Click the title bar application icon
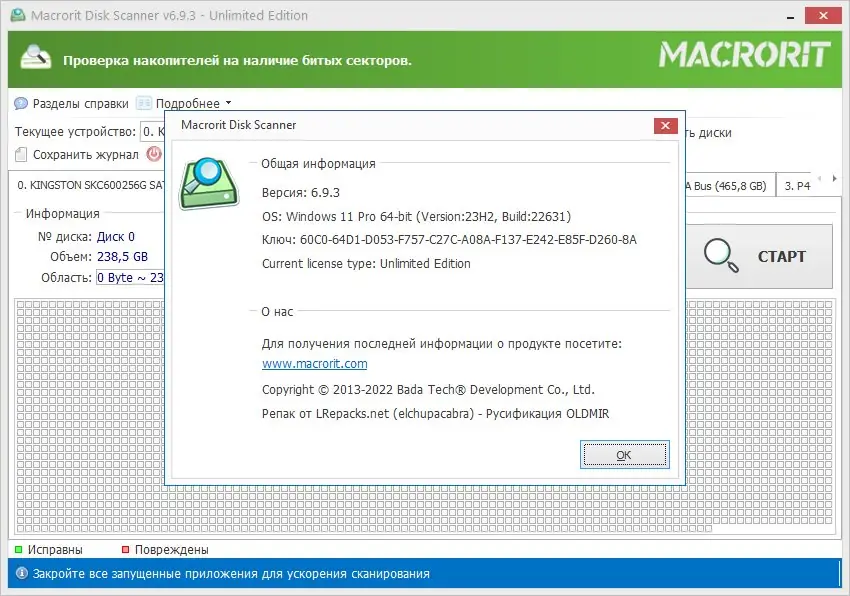The height and width of the screenshot is (596, 850). [18, 15]
